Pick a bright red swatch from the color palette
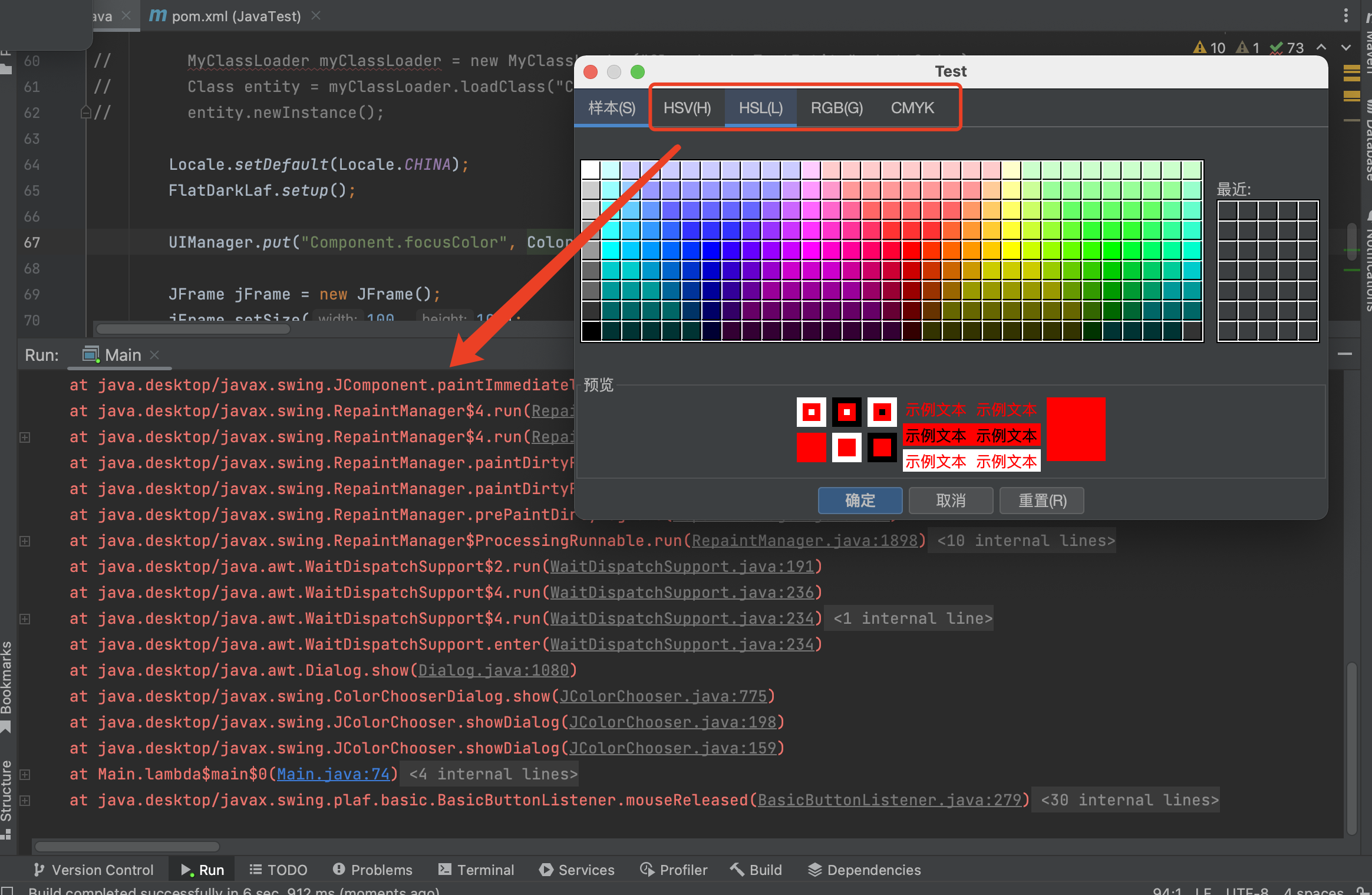The image size is (1372, 895). click(x=912, y=251)
